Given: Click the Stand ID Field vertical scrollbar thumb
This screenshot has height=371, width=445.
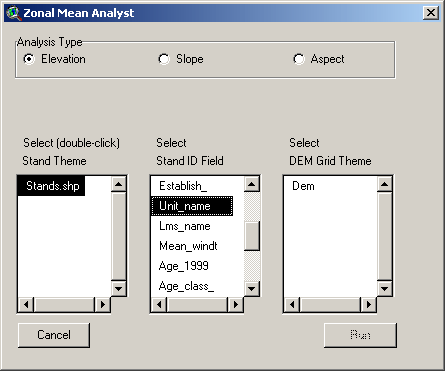Looking at the screenshot, I should point(252,236).
